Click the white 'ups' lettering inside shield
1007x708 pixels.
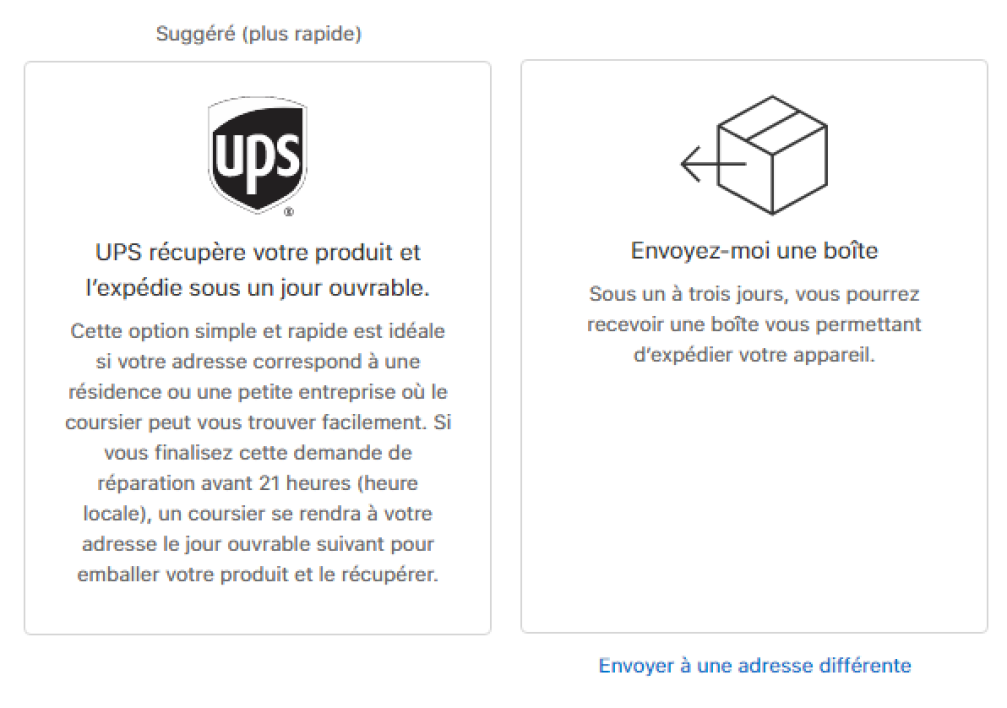[257, 158]
